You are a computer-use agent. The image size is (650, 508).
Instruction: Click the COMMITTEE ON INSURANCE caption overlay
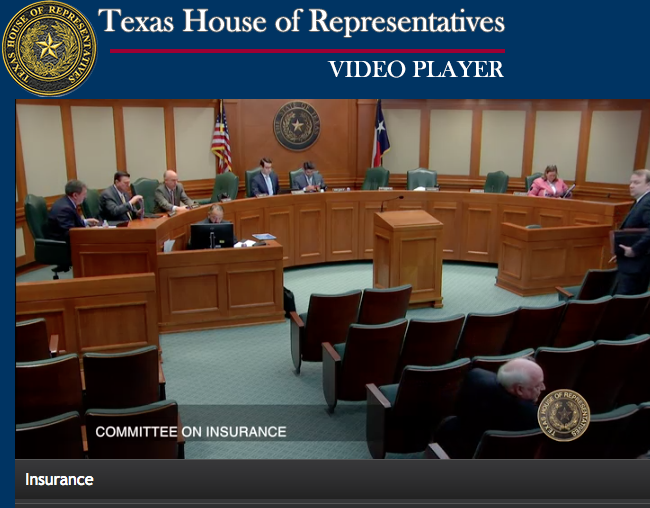click(x=191, y=432)
